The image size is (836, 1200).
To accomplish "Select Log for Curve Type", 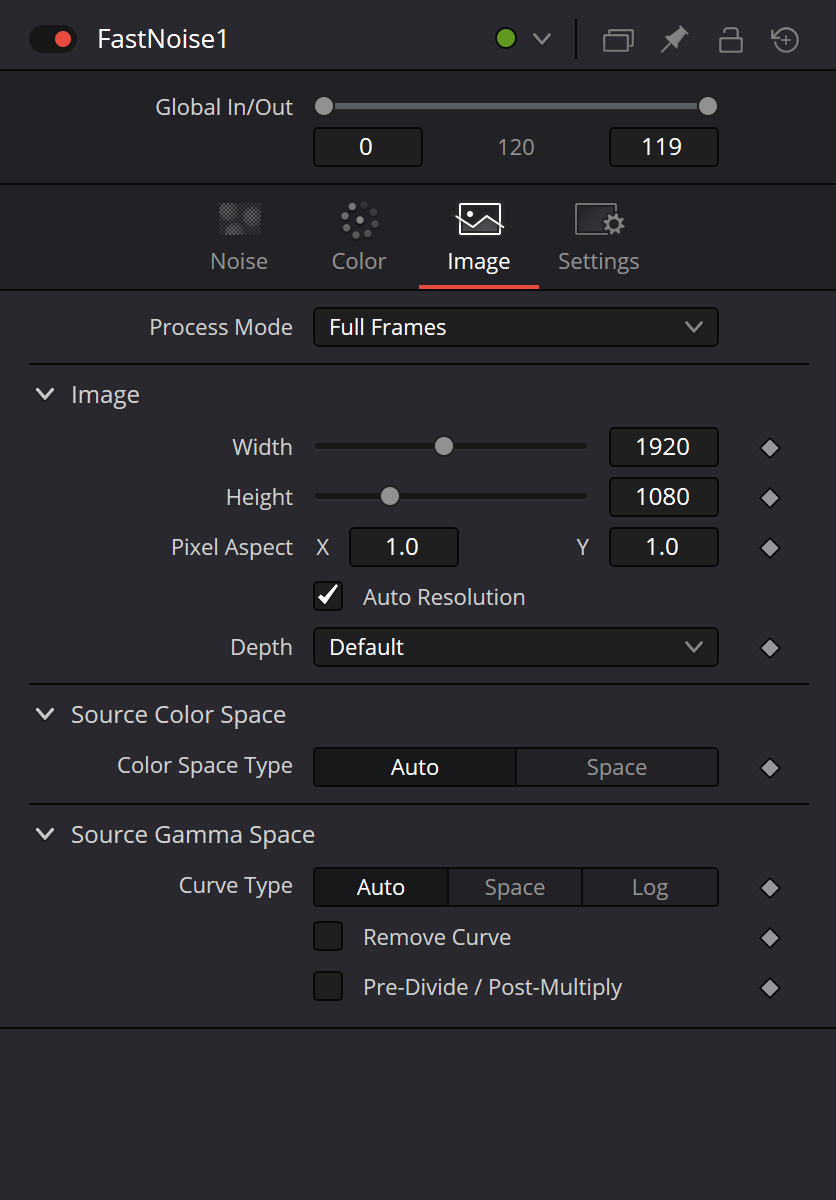I will (x=650, y=887).
